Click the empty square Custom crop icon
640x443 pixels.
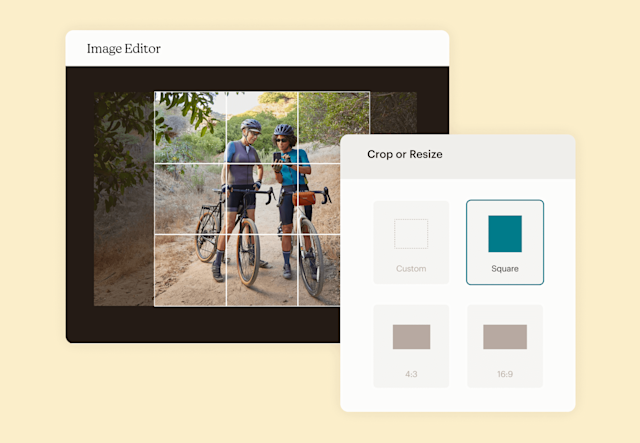click(410, 234)
